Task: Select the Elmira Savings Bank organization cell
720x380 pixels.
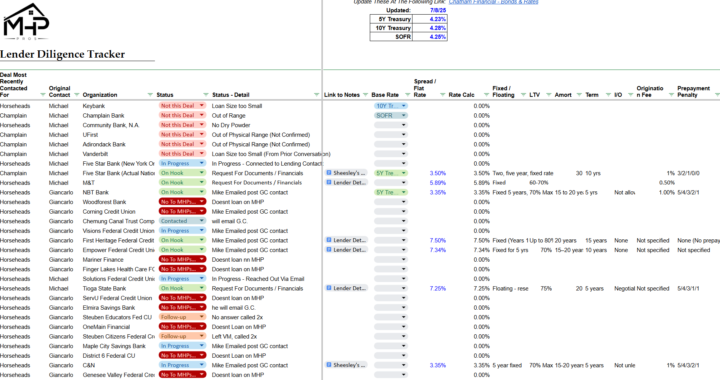Action: point(109,307)
